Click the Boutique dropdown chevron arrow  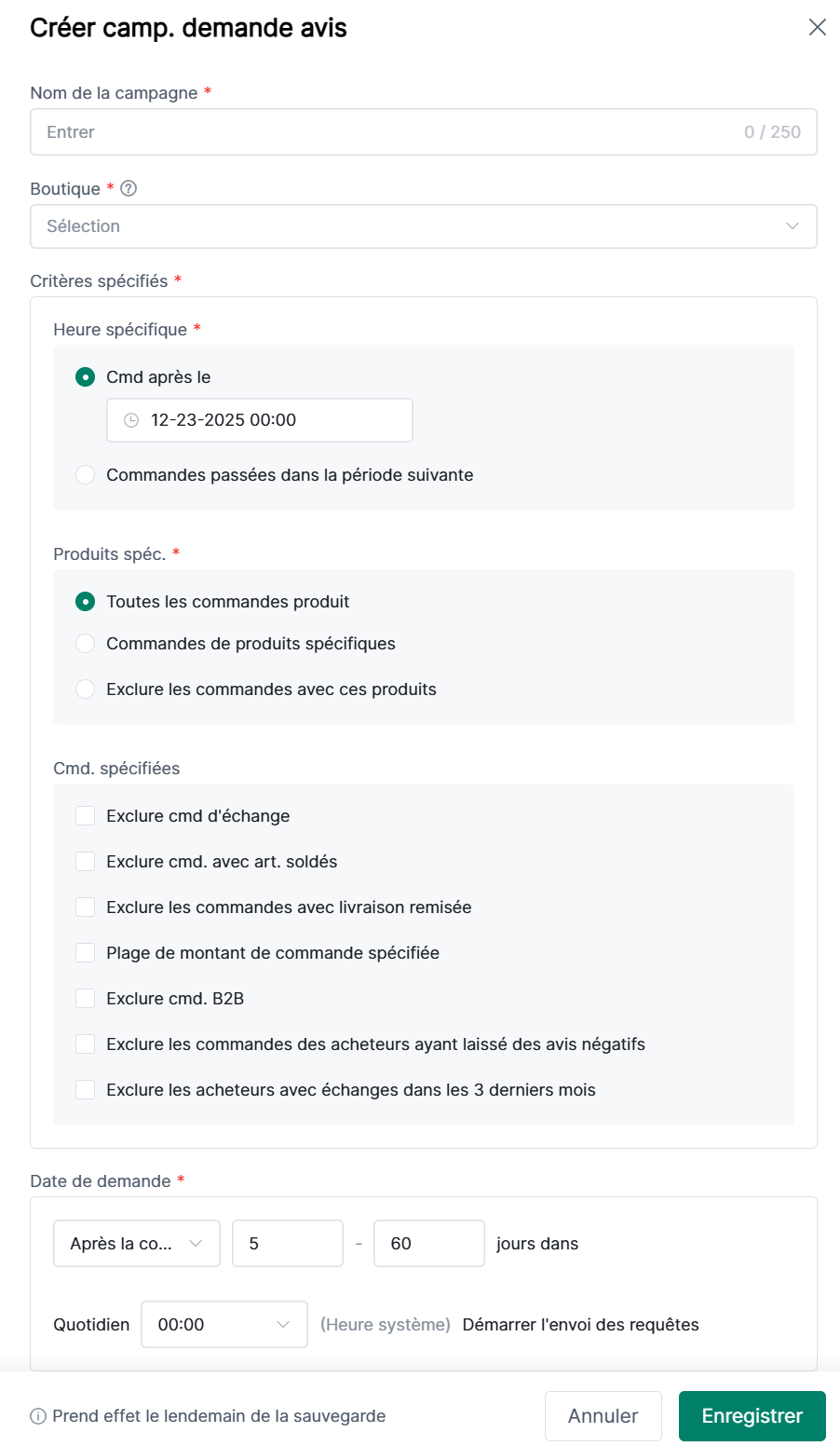[x=793, y=226]
